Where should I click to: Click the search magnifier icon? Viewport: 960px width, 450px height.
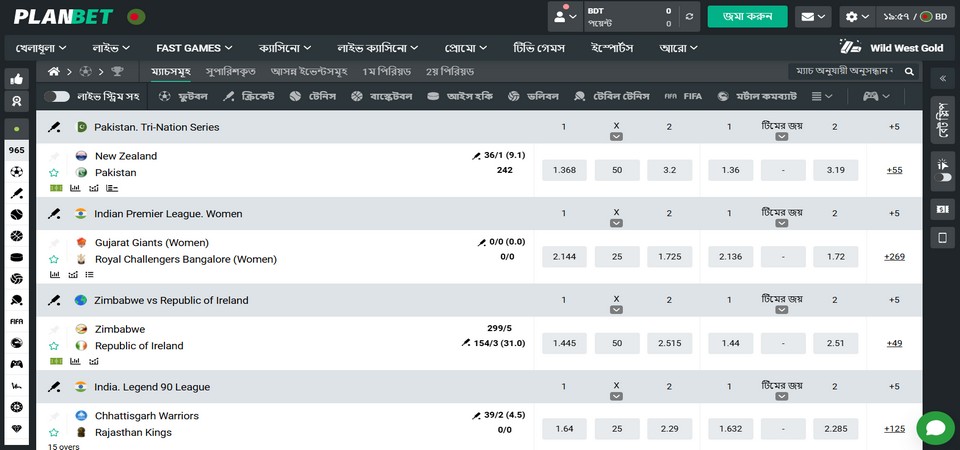[909, 72]
